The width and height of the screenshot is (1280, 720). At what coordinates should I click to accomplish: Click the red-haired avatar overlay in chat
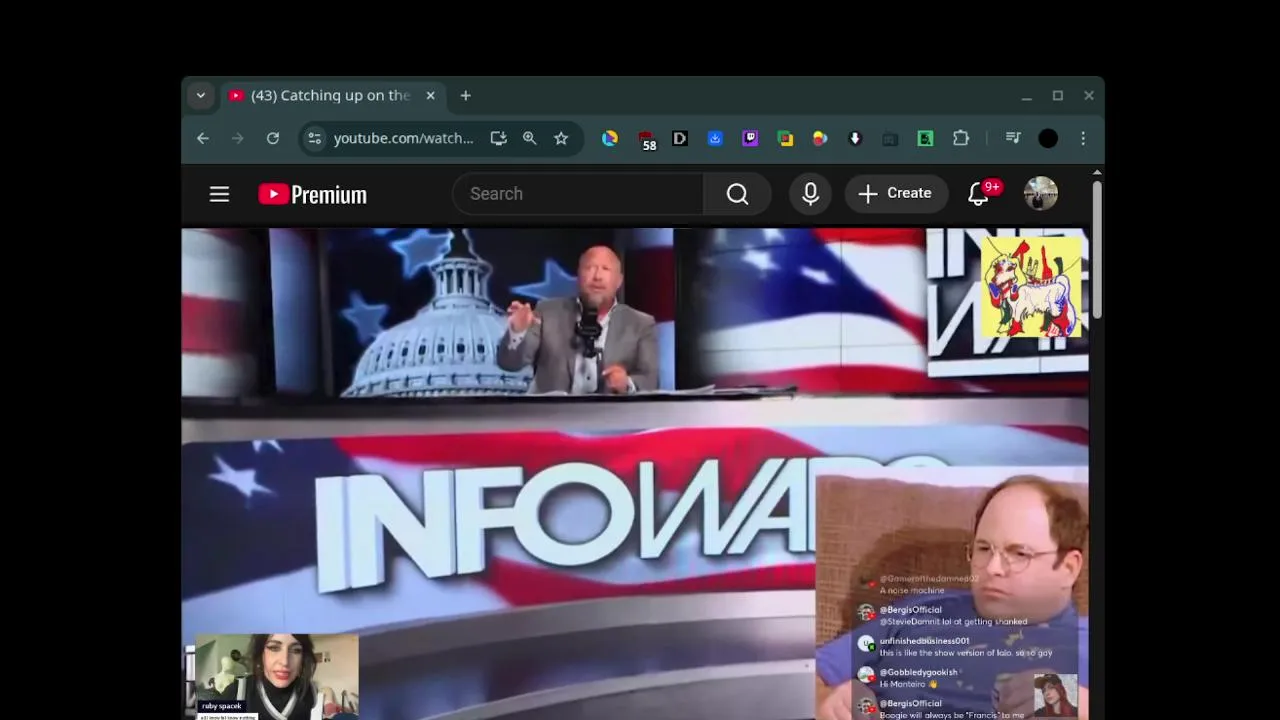[x=1056, y=696]
